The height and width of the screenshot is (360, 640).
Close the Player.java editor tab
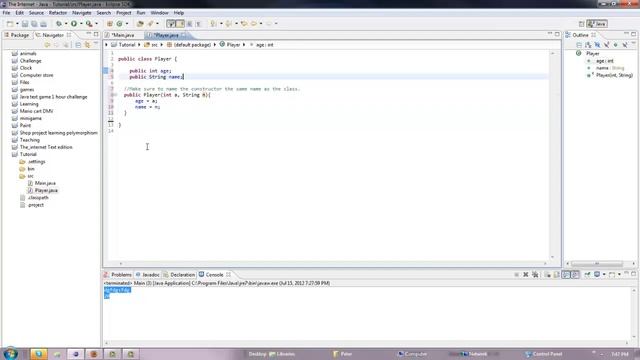pyautogui.click(x=183, y=35)
